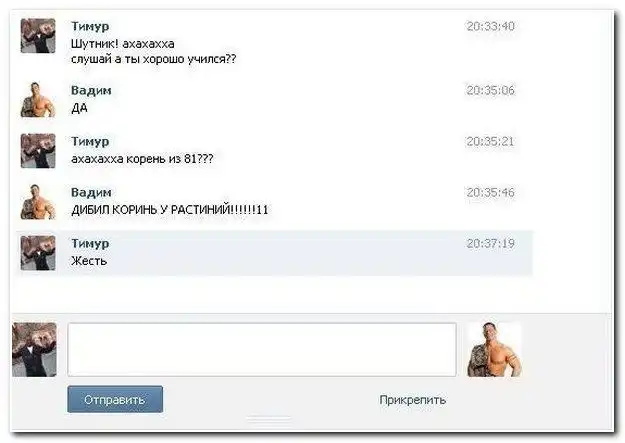This screenshot has height=443, width=625.
Task: Click own profile photo left of input box
Action: 34,350
